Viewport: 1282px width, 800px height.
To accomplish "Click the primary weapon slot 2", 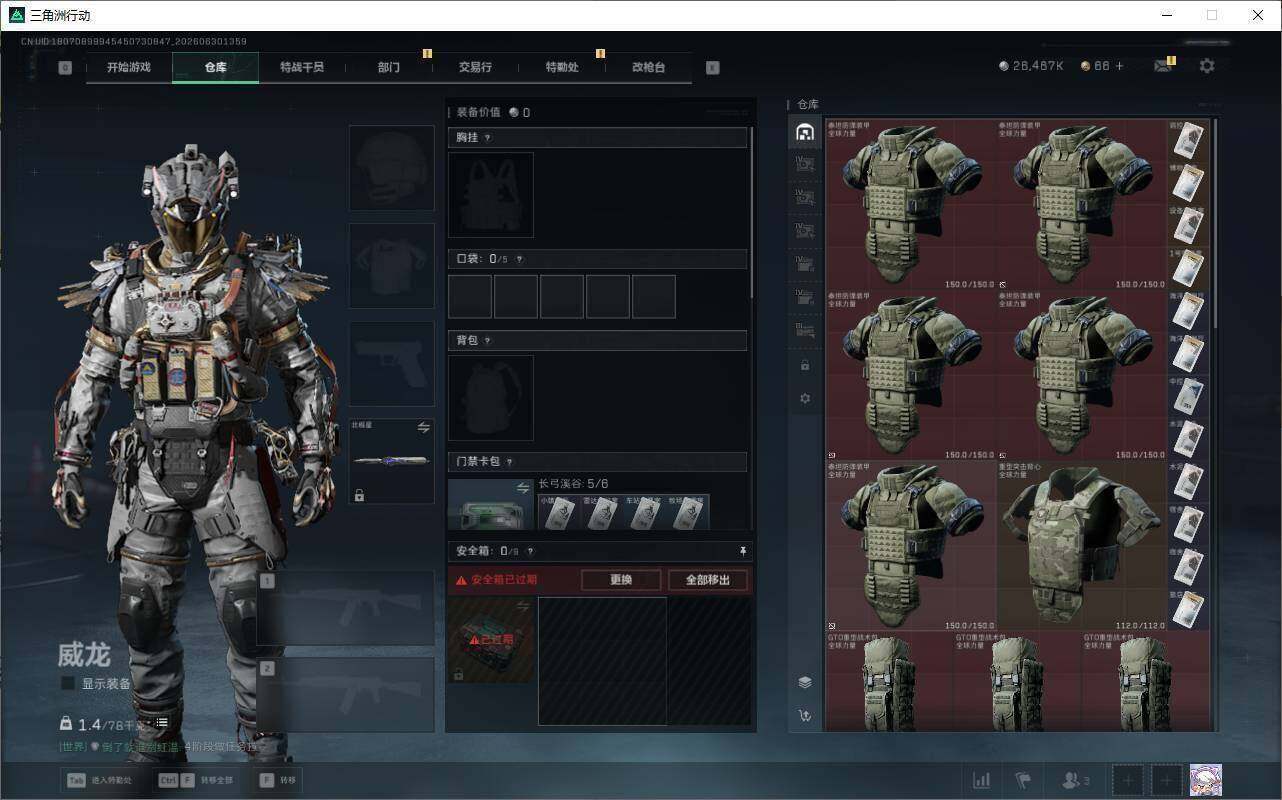I will tap(346, 695).
